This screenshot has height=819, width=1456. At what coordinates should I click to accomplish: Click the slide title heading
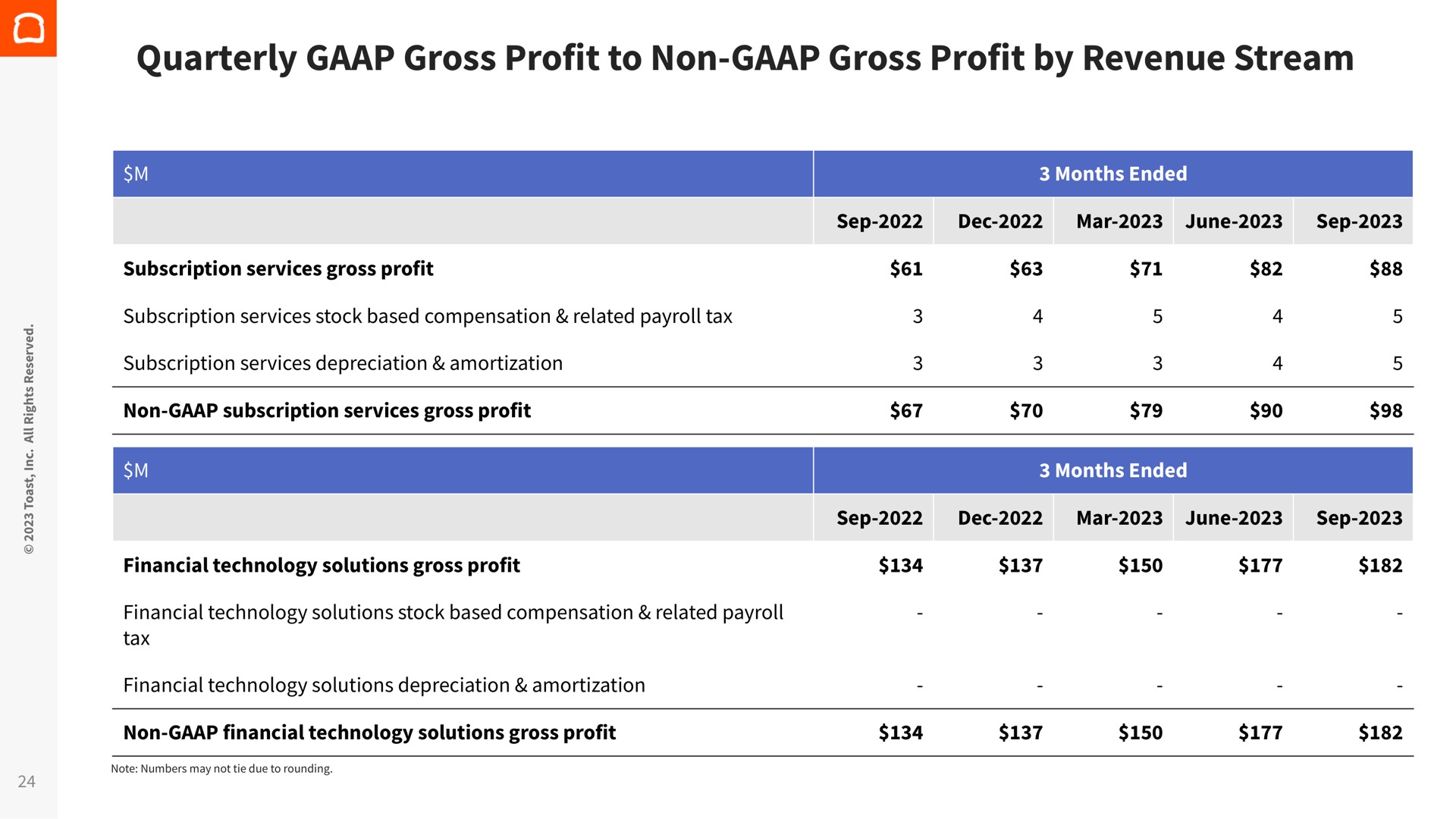point(745,58)
